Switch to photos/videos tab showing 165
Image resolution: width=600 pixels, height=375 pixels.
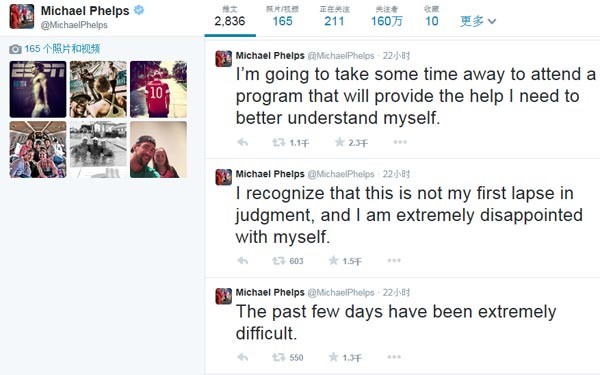coord(282,17)
